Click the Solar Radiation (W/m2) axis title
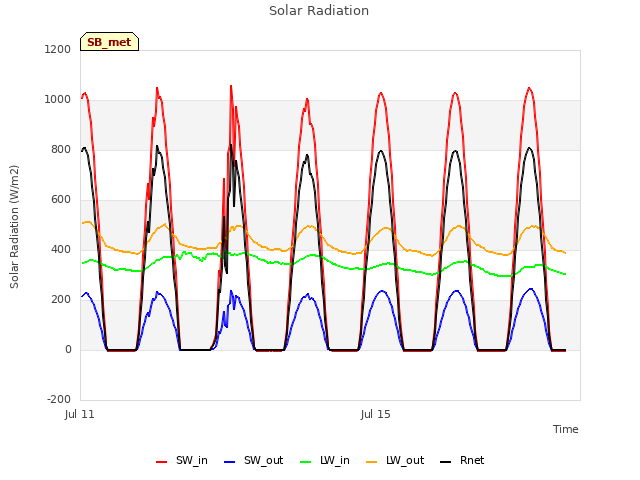The height and width of the screenshot is (480, 640). tap(14, 227)
